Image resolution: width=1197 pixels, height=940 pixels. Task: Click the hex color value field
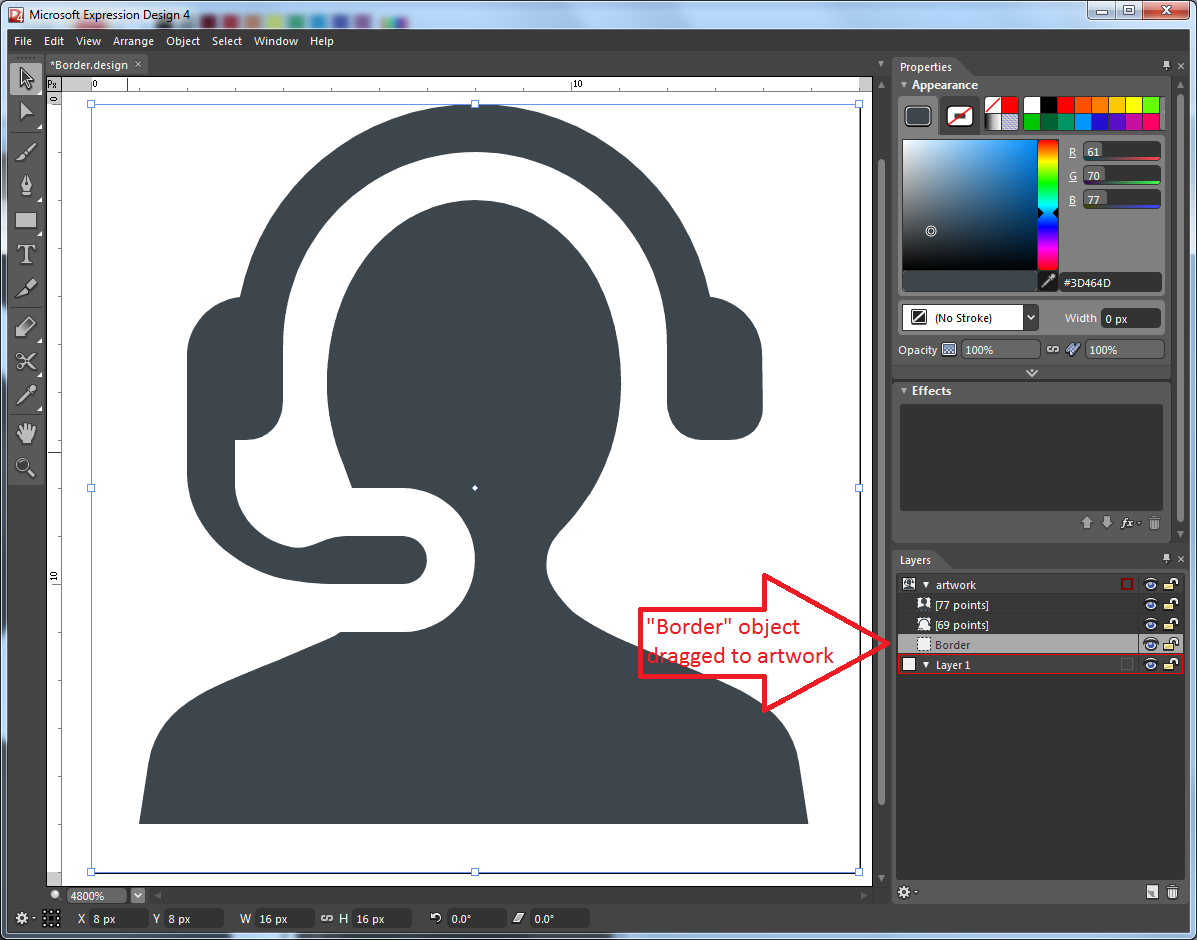tap(1110, 283)
